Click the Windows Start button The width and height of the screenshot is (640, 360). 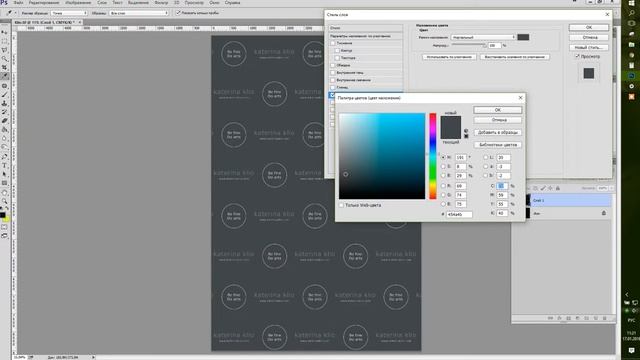[631, 3]
